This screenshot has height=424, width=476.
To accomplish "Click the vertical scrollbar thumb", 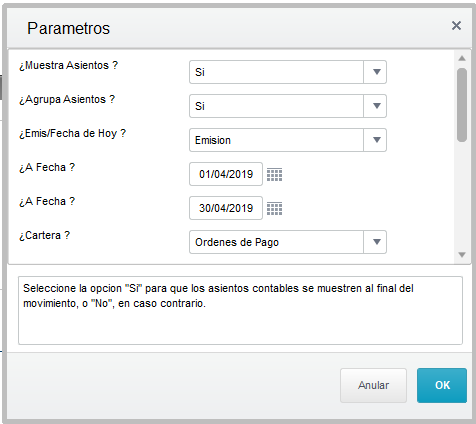I will click(x=462, y=105).
